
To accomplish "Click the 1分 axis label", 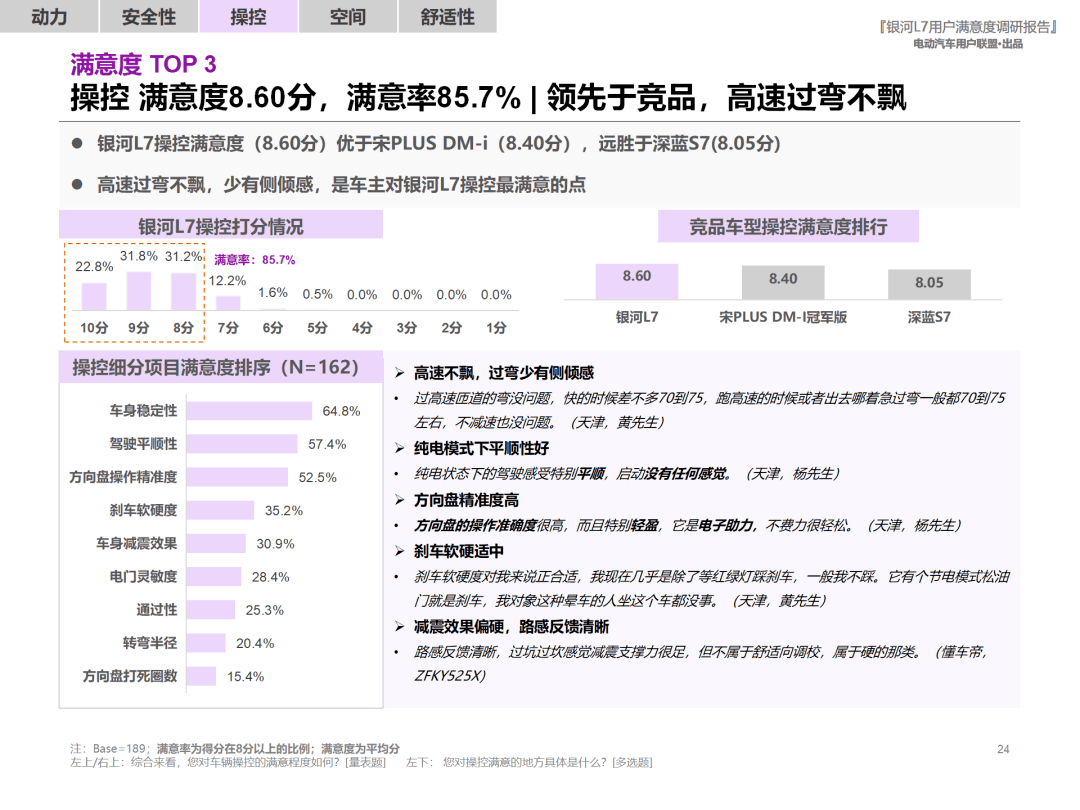I will [x=496, y=328].
